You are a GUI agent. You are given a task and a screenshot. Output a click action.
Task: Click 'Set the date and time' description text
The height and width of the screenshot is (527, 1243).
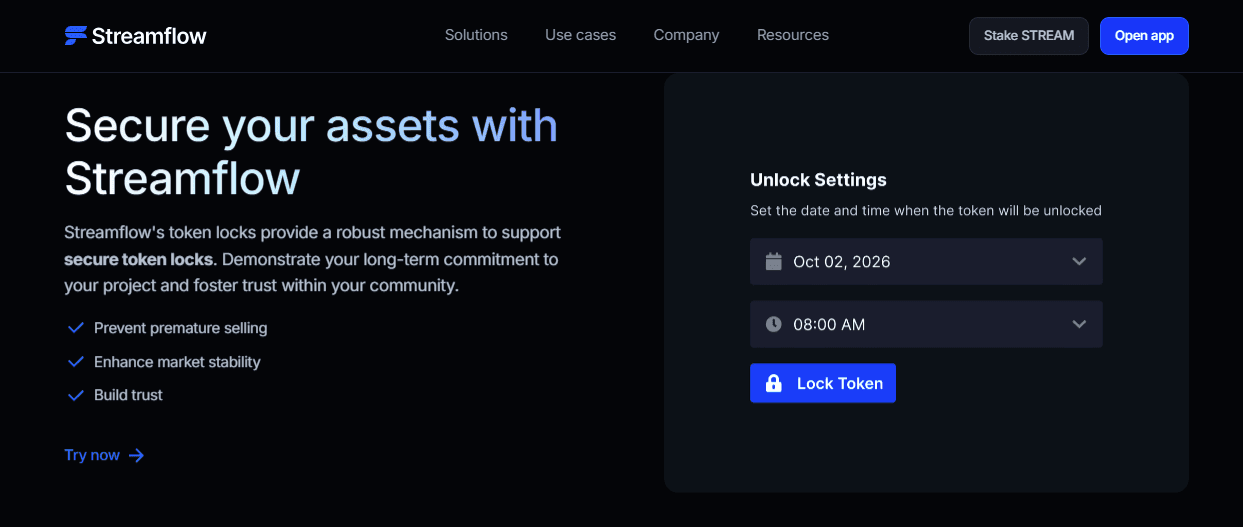pos(926,211)
